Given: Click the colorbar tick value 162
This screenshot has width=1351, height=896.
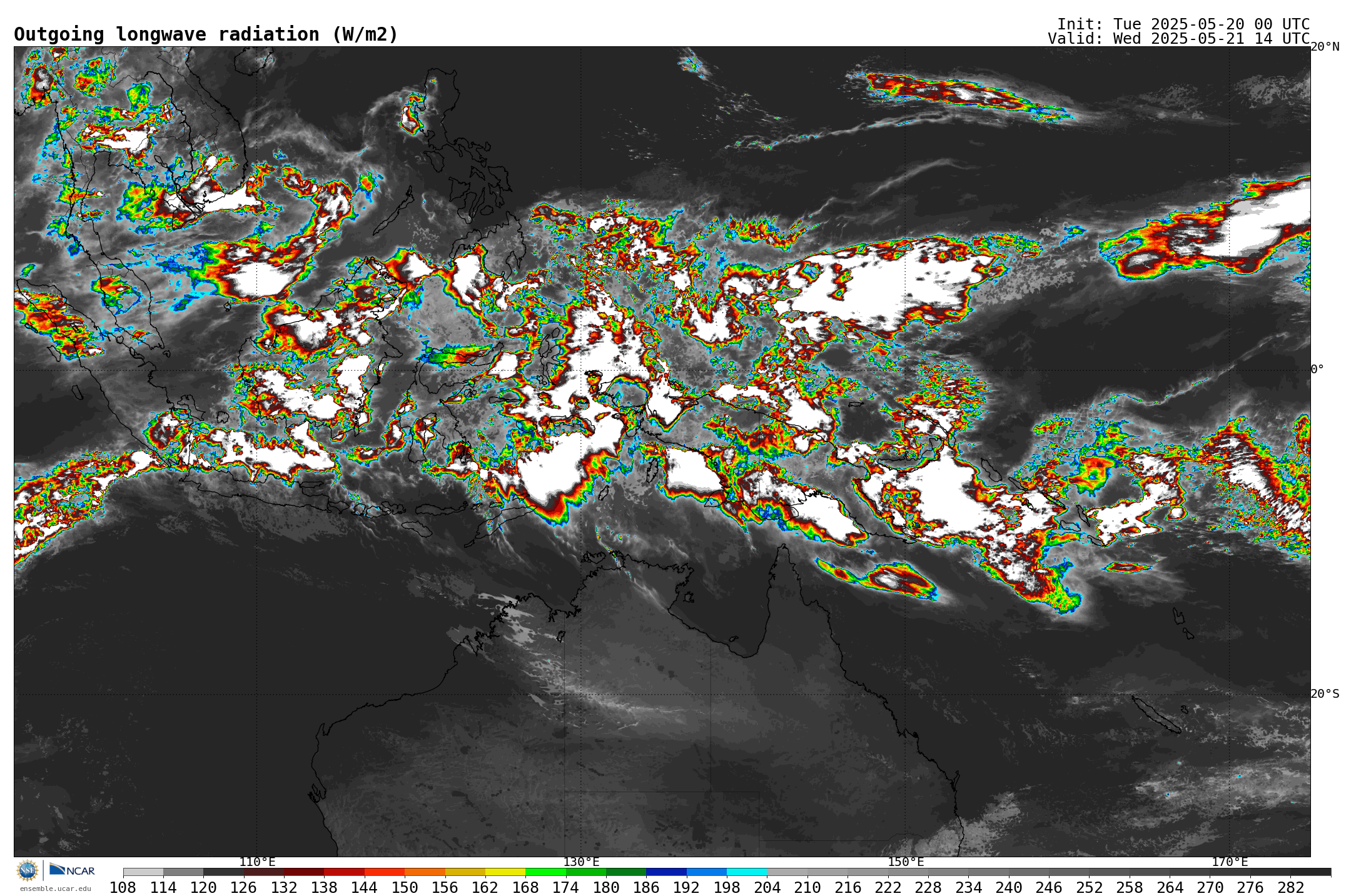Looking at the screenshot, I should pos(485,887).
